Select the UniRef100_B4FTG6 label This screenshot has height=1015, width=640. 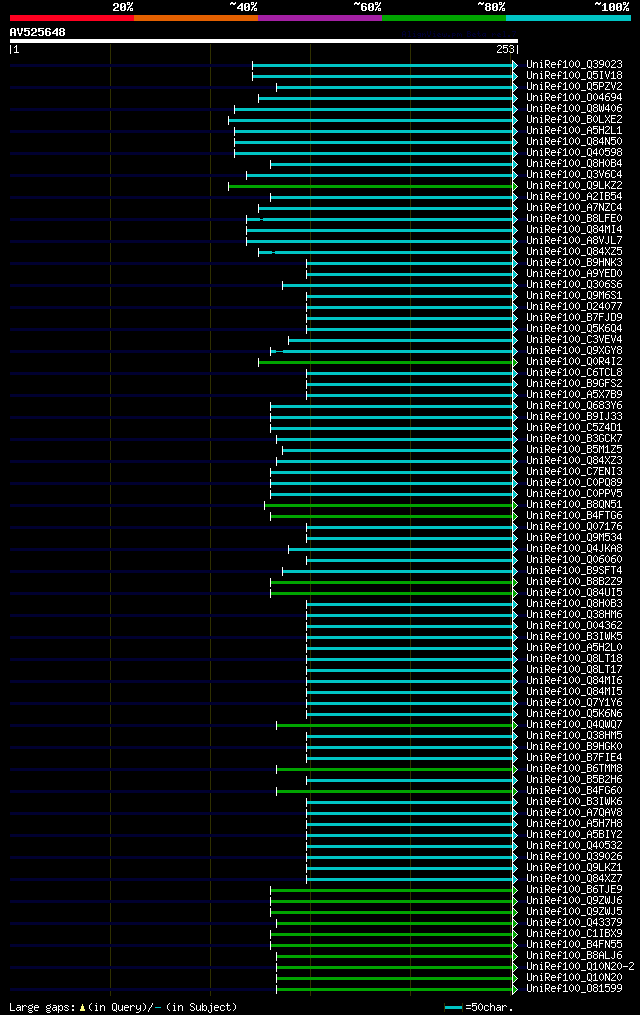[574, 516]
